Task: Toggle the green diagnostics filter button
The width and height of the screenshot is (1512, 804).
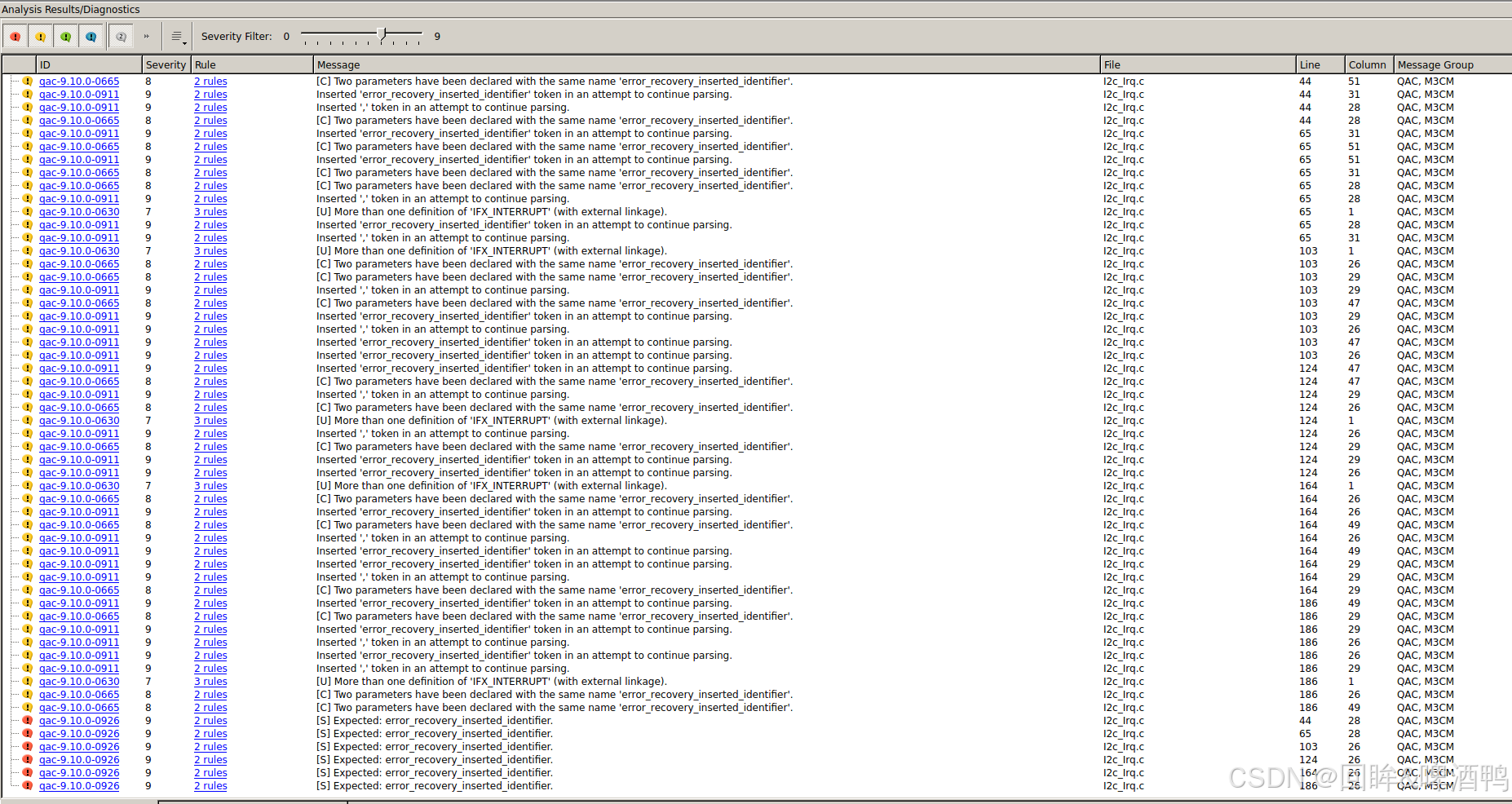Action: click(66, 37)
